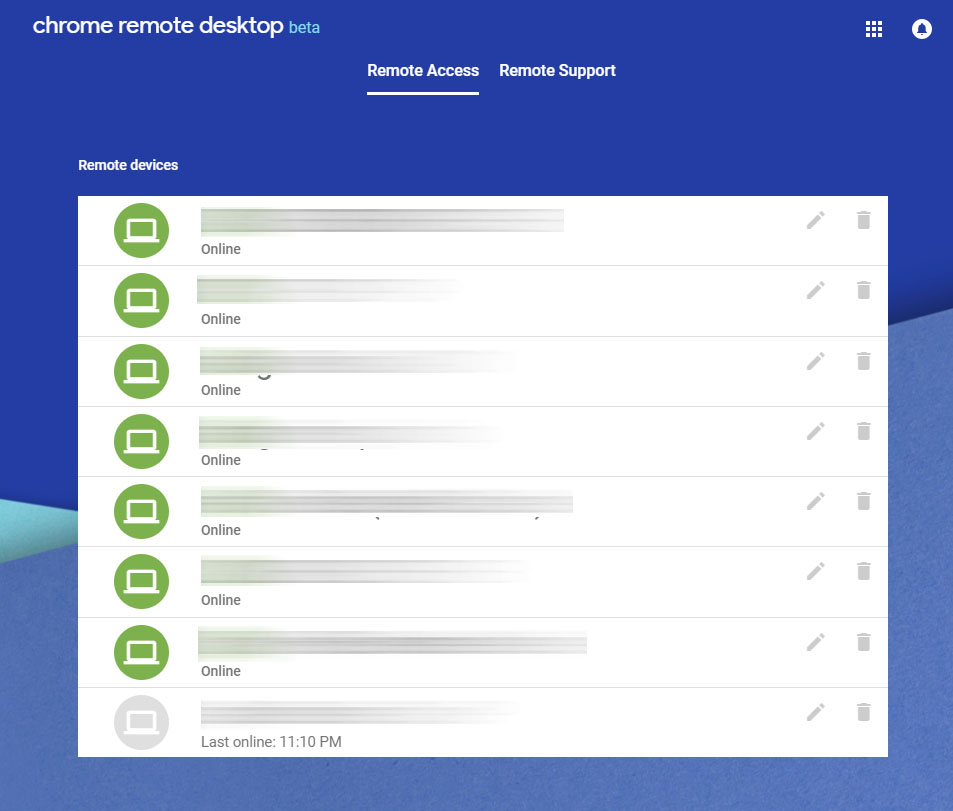The height and width of the screenshot is (811, 953).
Task: Select the Remote Access tab
Action: (x=422, y=70)
